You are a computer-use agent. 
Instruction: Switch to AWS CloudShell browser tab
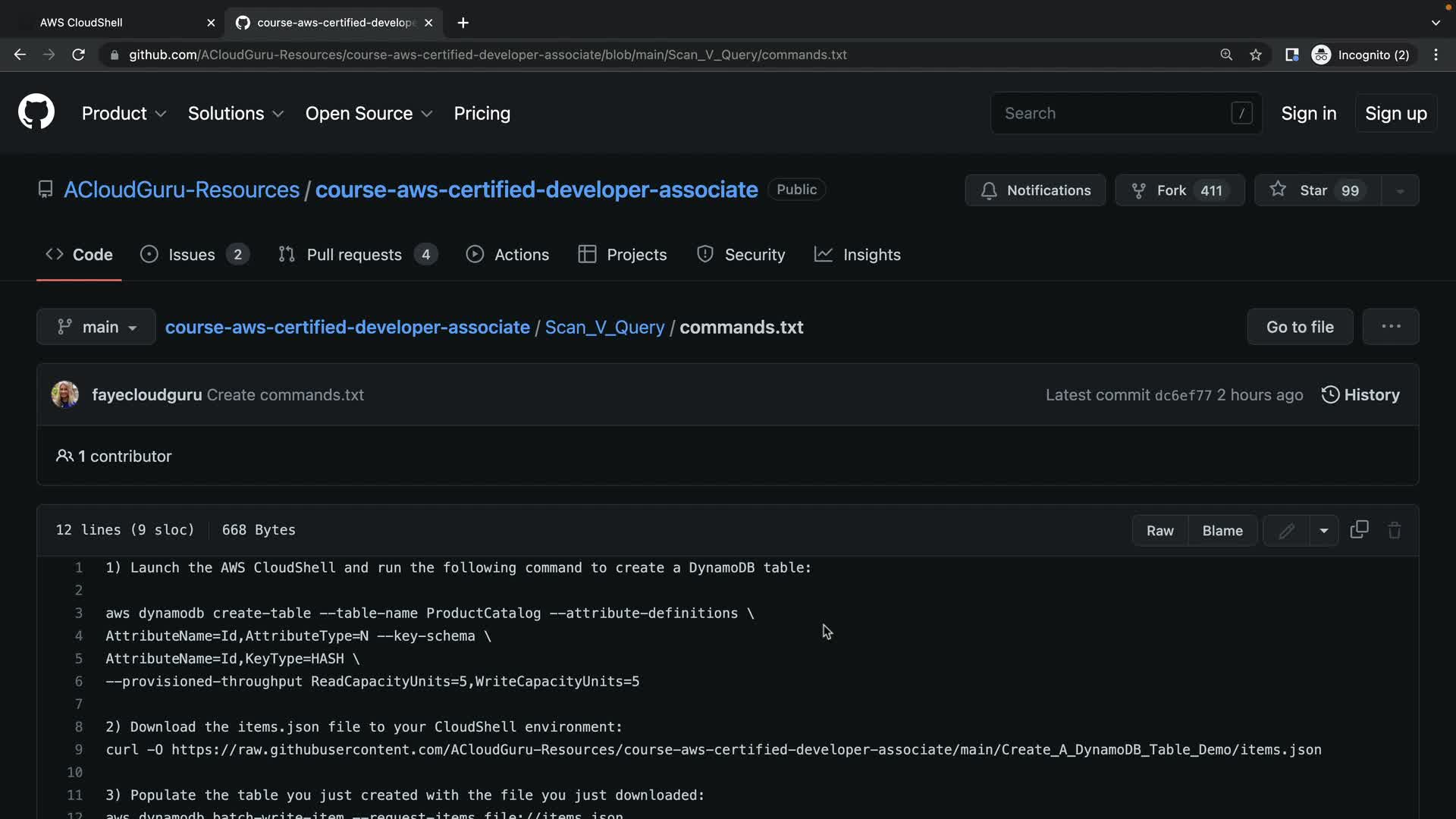tap(81, 23)
